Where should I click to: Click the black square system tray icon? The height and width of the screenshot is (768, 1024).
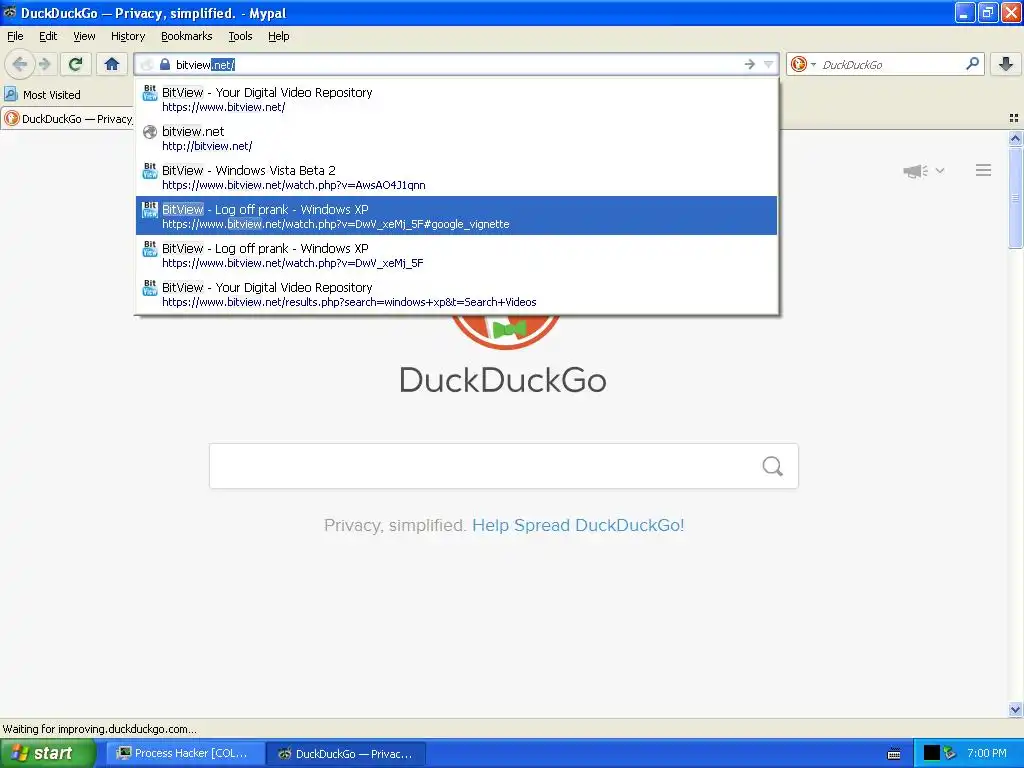tap(931, 753)
